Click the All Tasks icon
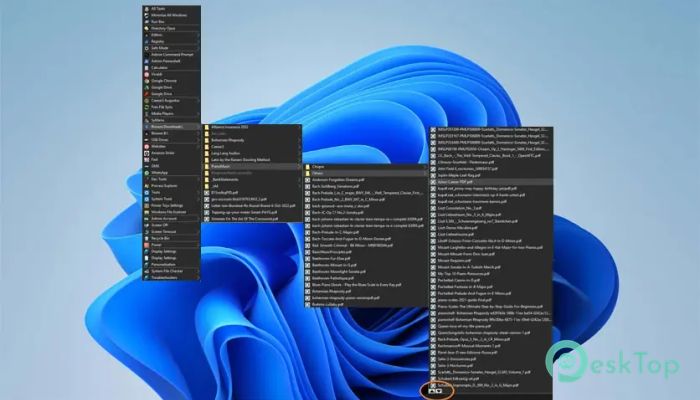The width and height of the screenshot is (700, 400). click(146, 8)
